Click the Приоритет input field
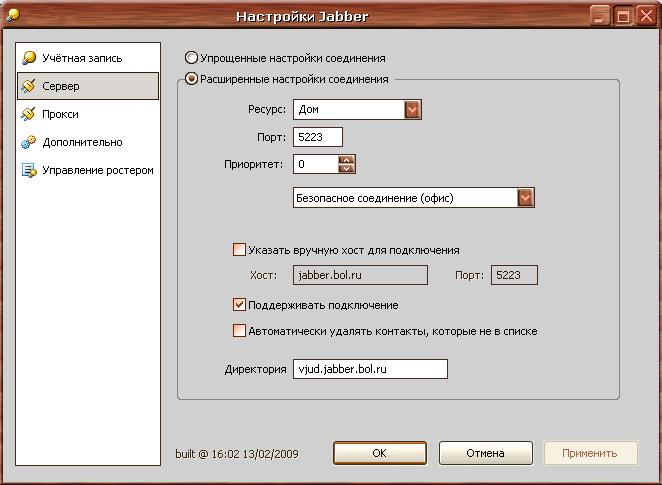Viewport: 662px width, 485px height. click(316, 164)
